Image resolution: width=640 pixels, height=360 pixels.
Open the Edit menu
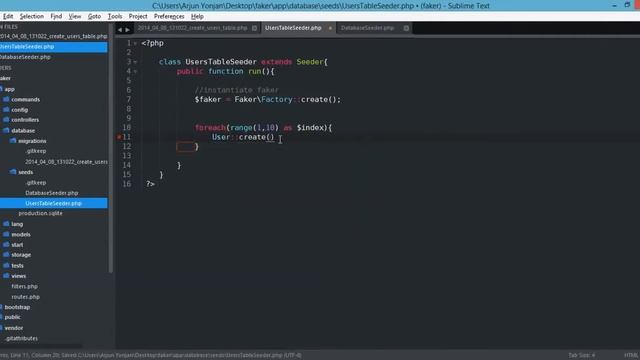click(x=8, y=16)
